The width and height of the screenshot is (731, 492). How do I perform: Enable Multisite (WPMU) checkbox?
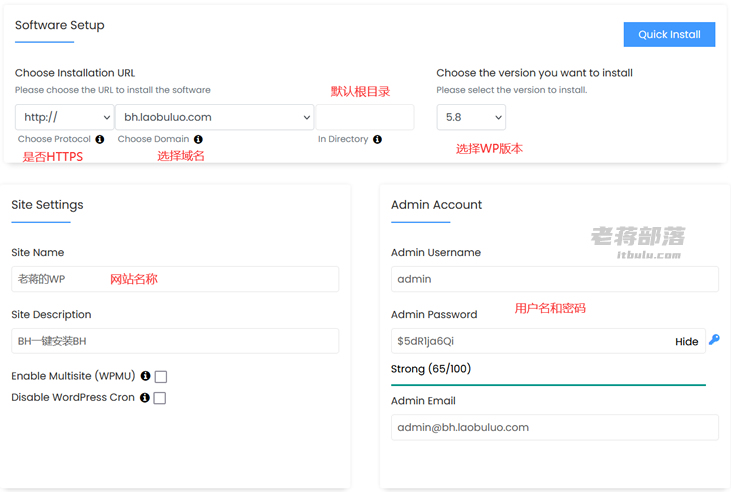pos(161,376)
